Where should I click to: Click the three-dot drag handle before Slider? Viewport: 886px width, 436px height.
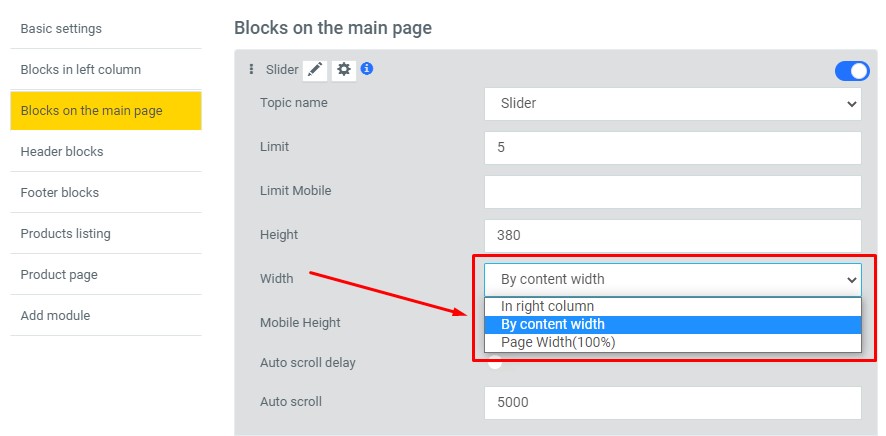coord(251,69)
